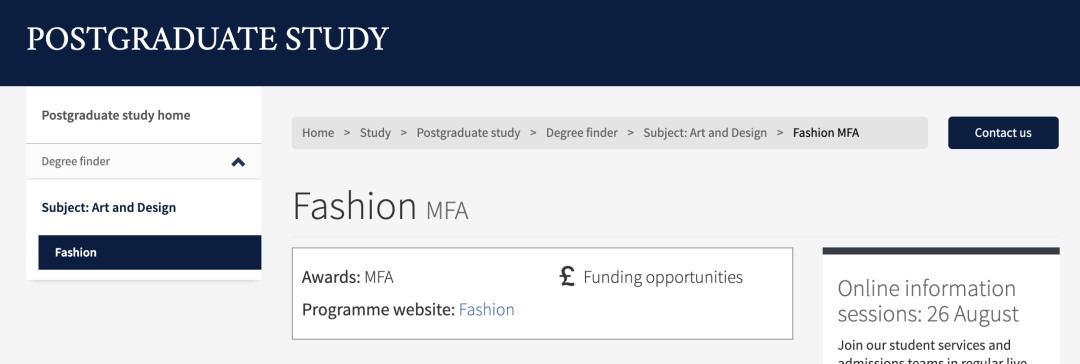This screenshot has height=364, width=1080.
Task: Click the pound sterling funding icon
Action: (x=567, y=276)
